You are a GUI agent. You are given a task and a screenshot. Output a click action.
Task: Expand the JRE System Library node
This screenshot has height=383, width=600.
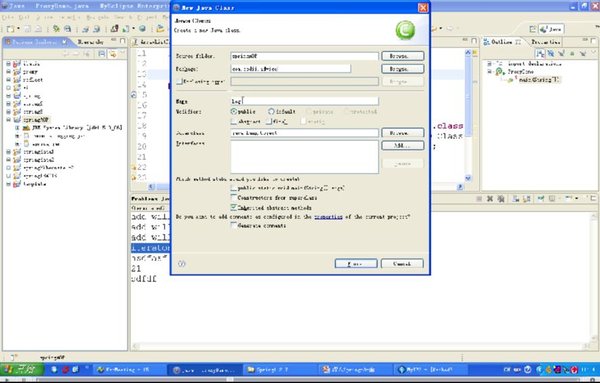(17, 127)
